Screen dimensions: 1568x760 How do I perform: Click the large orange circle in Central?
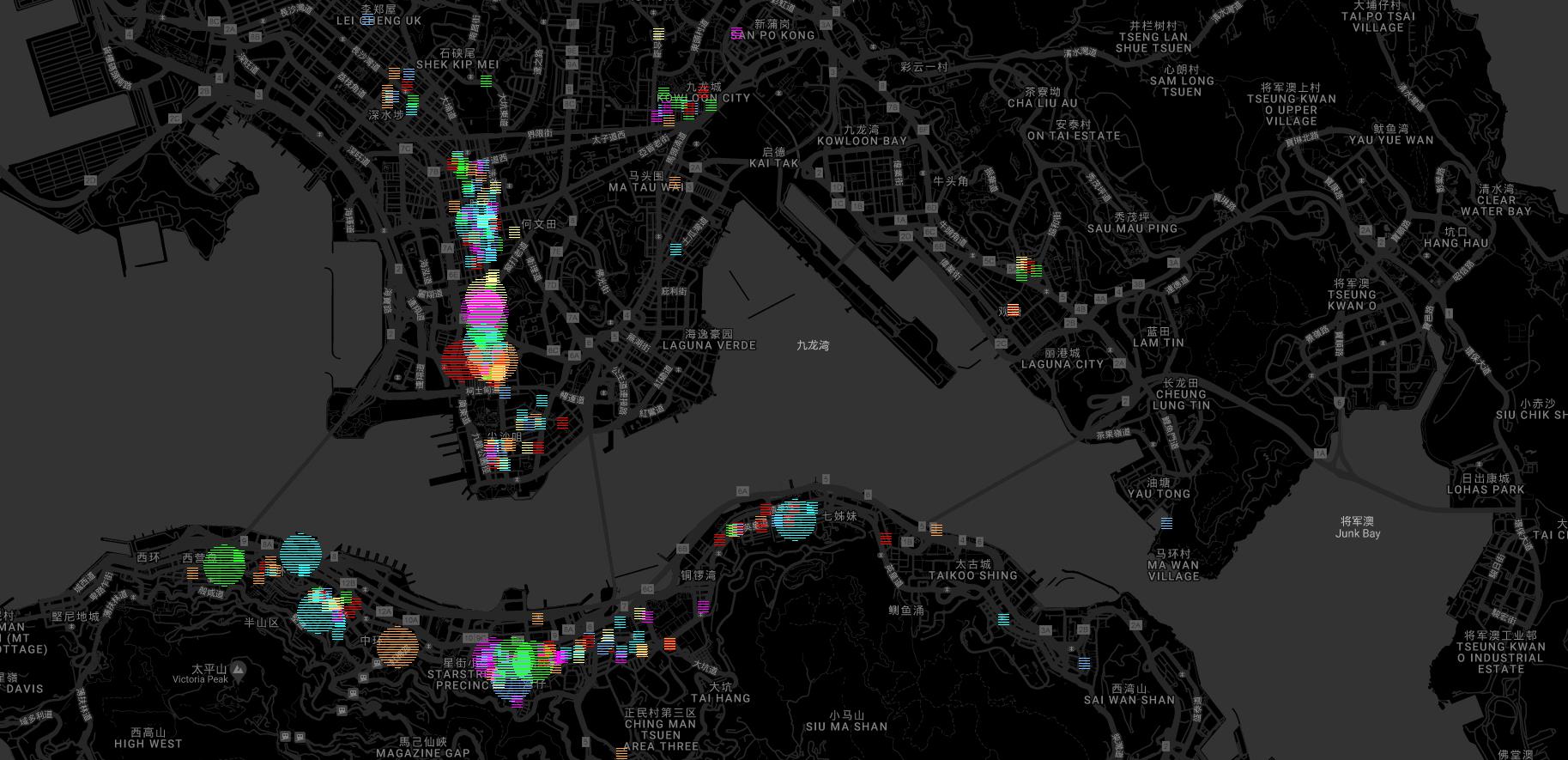pyautogui.click(x=397, y=647)
